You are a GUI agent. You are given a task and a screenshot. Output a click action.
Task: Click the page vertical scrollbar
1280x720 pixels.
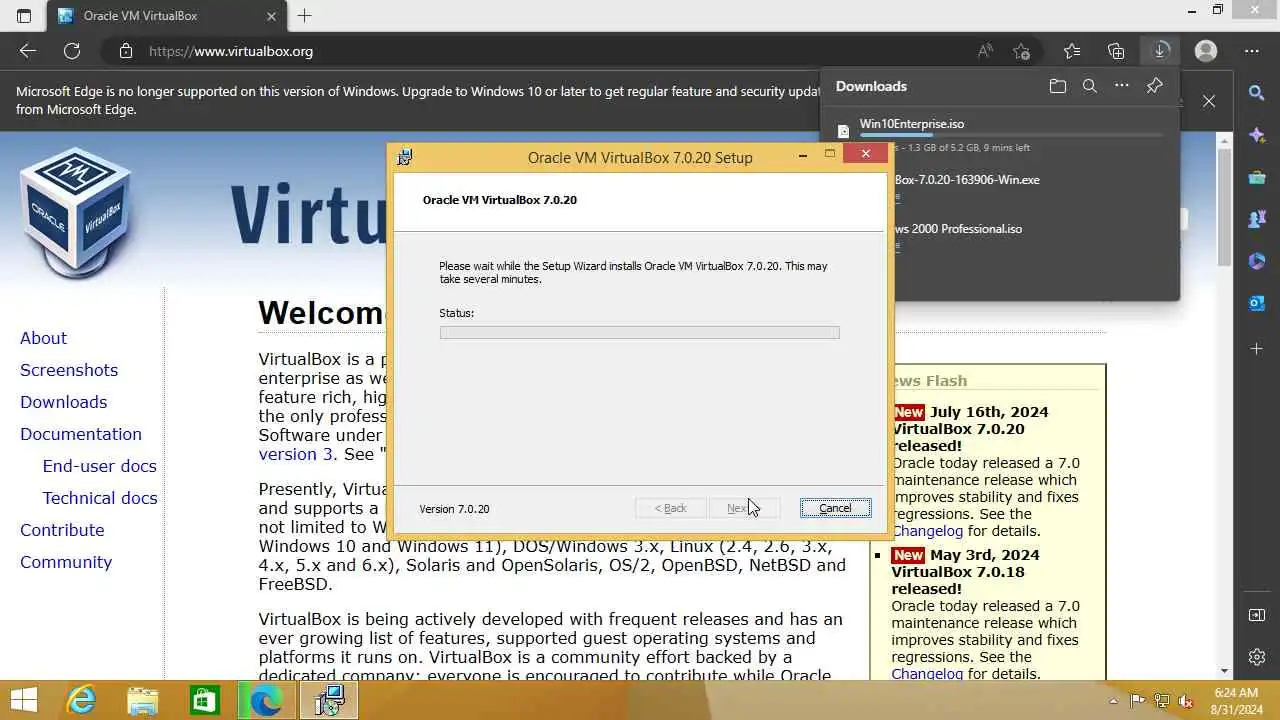pos(1225,208)
